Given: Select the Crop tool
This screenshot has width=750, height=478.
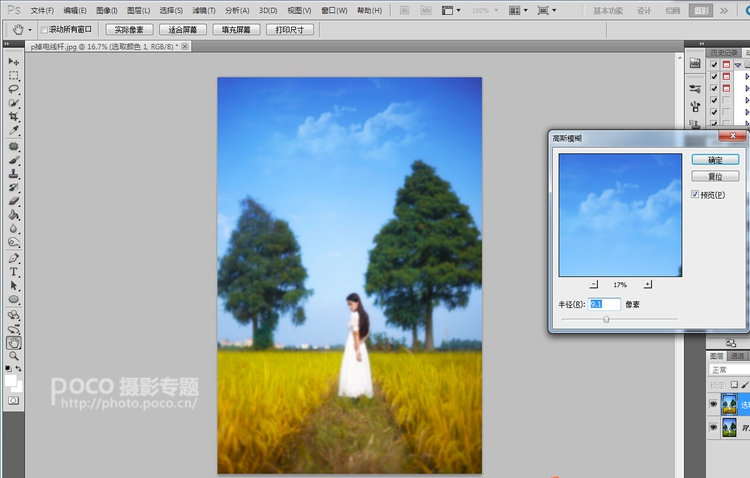Looking at the screenshot, I should pos(13,117).
